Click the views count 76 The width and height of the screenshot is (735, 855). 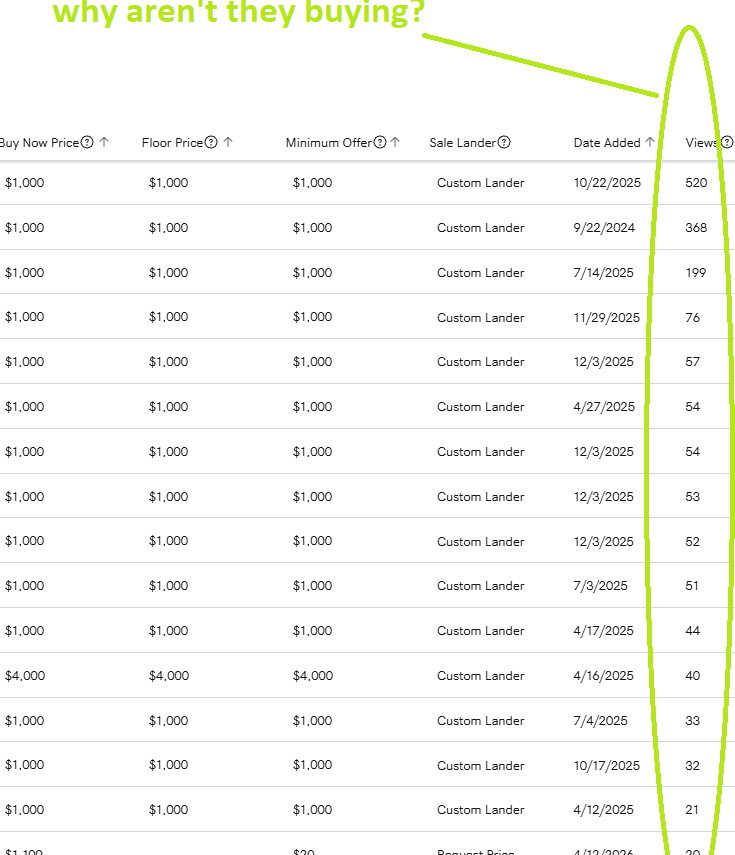[692, 317]
